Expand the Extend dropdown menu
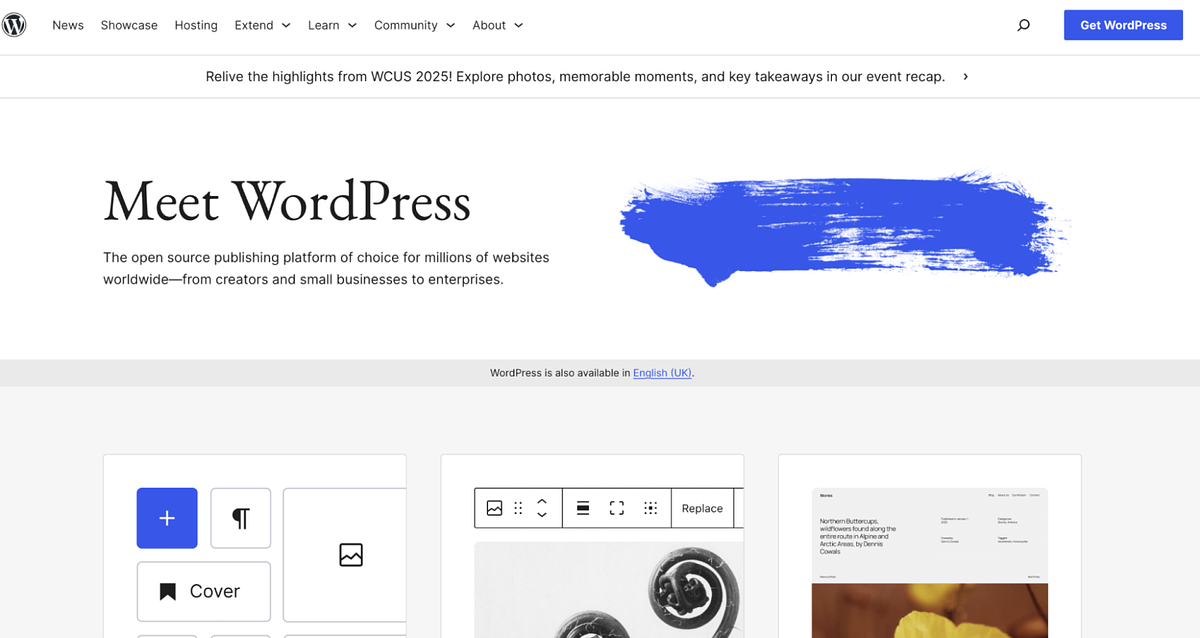The width and height of the screenshot is (1200, 638). click(254, 25)
